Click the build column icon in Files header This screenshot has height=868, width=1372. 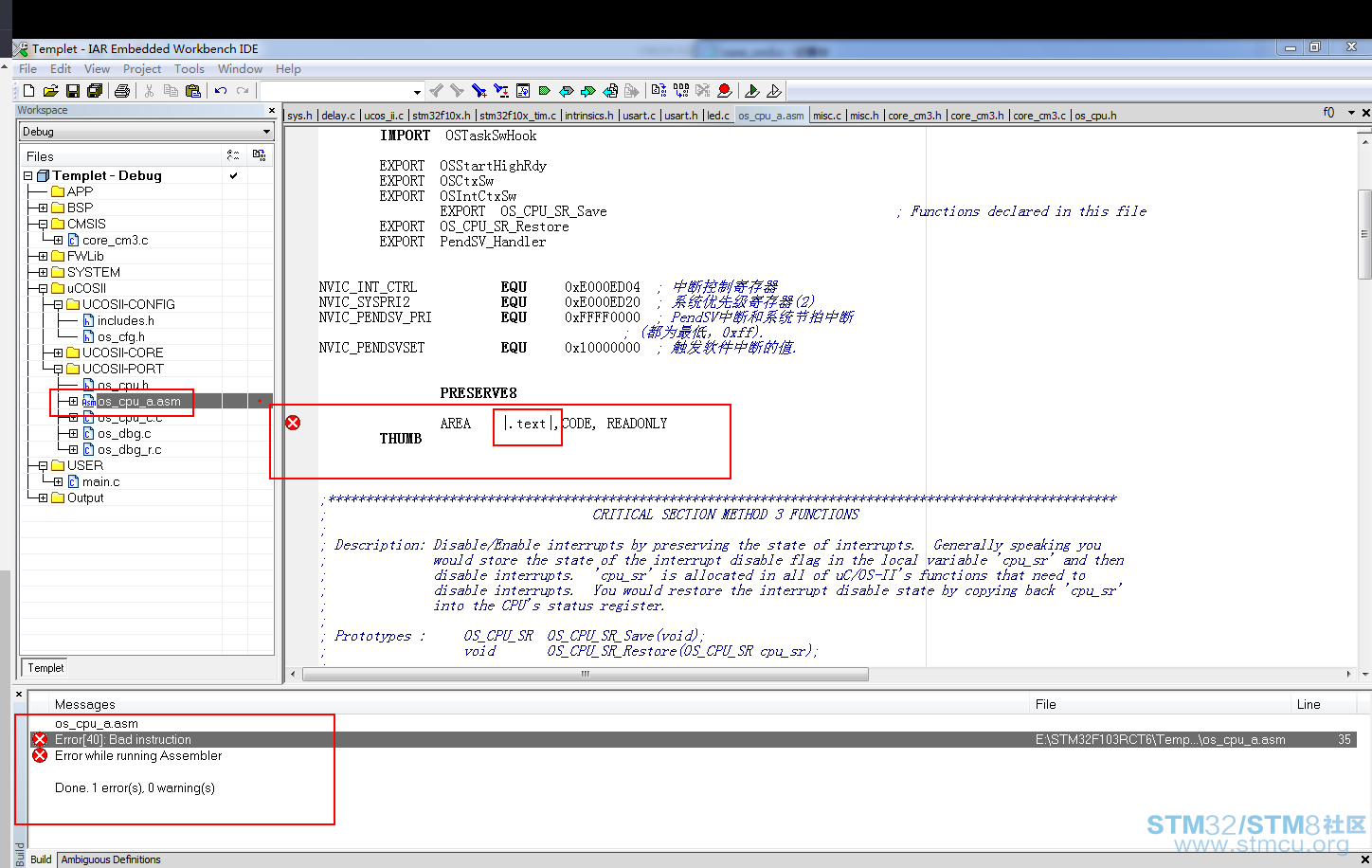click(x=260, y=155)
